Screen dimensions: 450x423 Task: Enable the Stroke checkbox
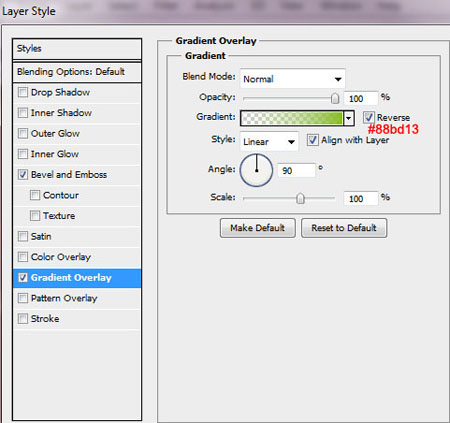[23, 319]
